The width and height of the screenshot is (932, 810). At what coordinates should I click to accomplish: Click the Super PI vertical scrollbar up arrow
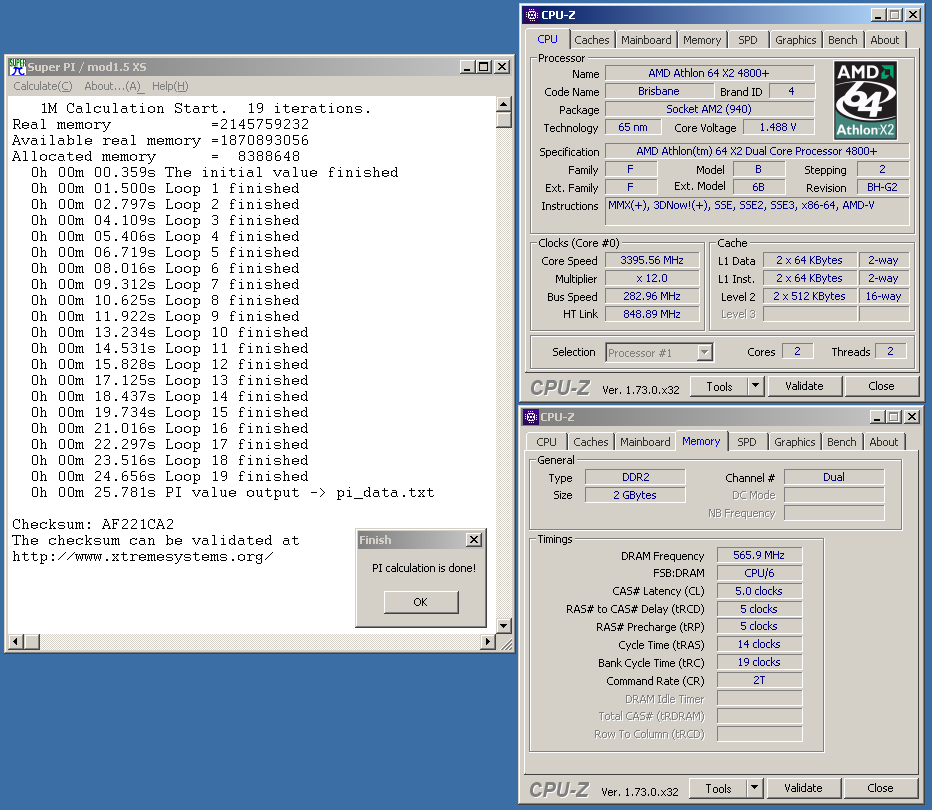(503, 104)
